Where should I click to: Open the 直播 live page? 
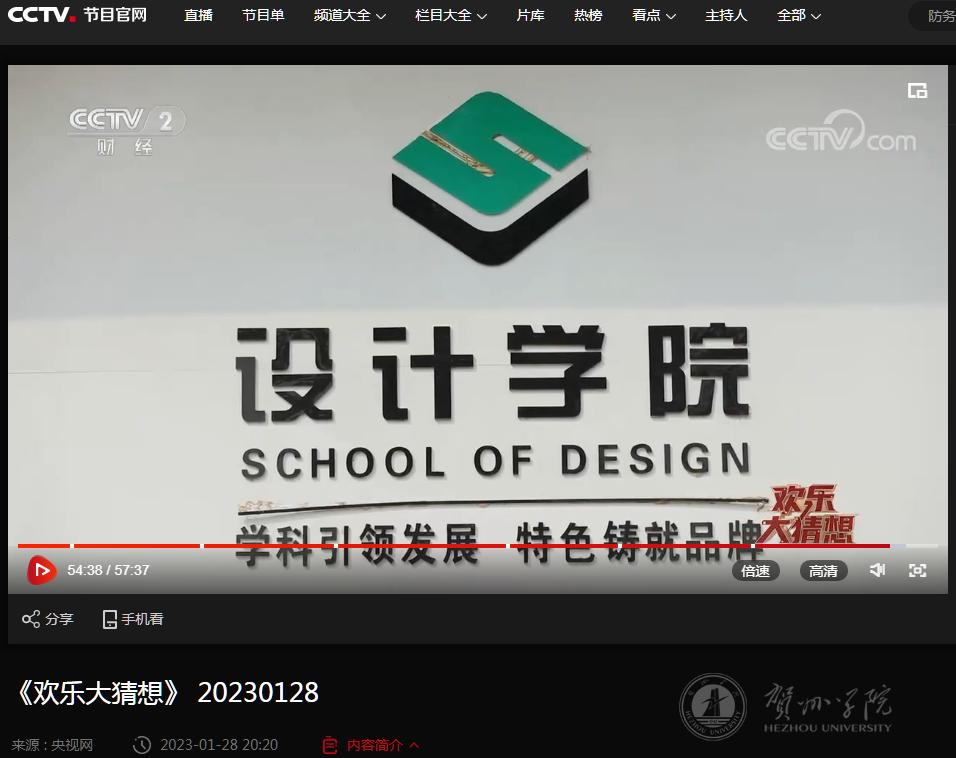(x=198, y=15)
